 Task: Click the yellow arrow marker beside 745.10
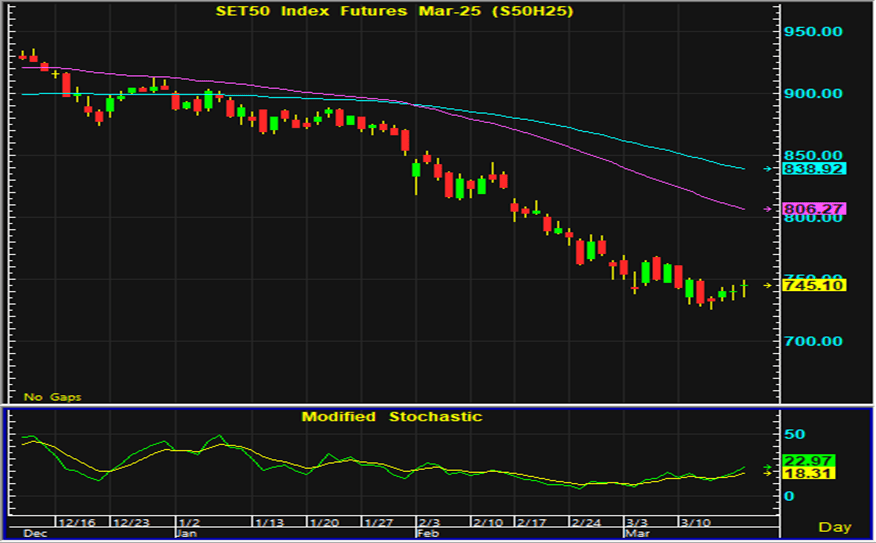point(768,286)
